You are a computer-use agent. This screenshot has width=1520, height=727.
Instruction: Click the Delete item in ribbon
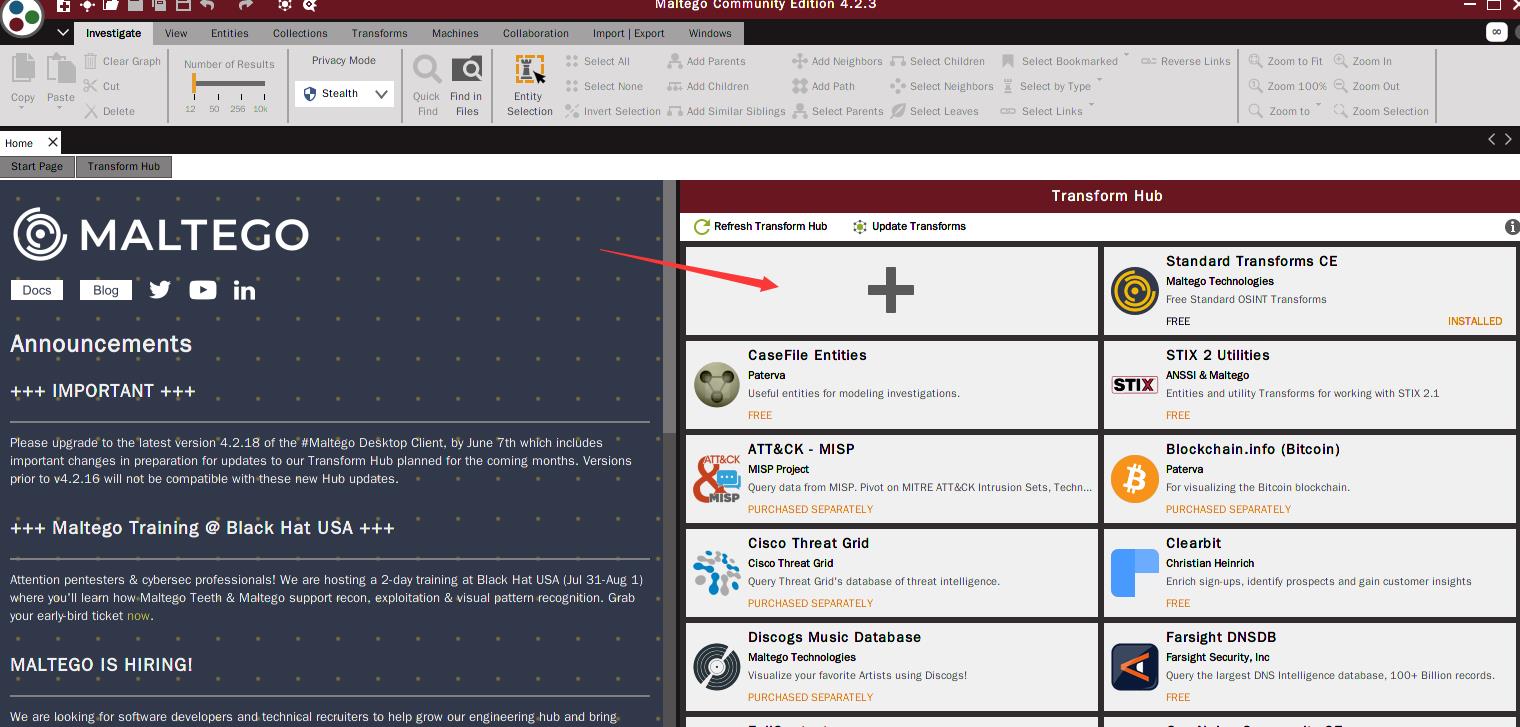pos(110,111)
